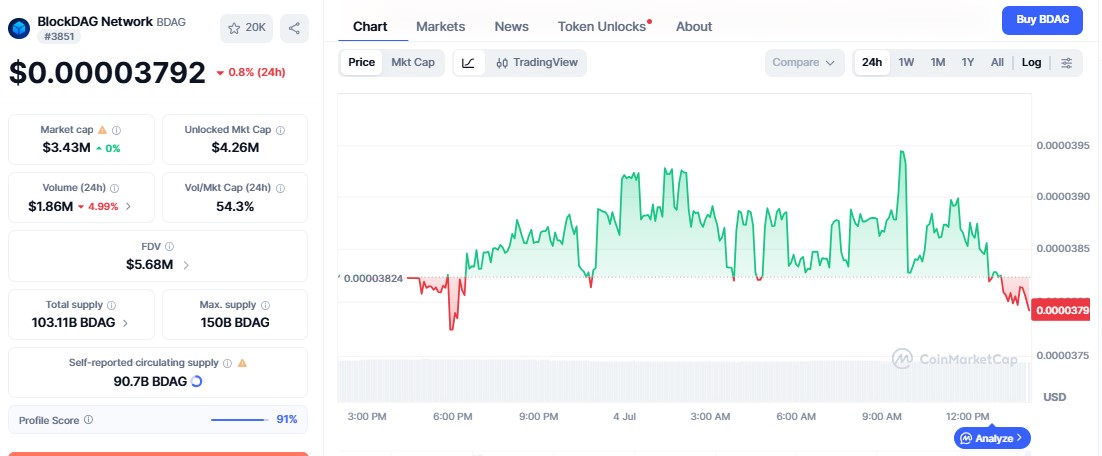
Task: Open the Token Unlocks tab
Action: coord(603,27)
